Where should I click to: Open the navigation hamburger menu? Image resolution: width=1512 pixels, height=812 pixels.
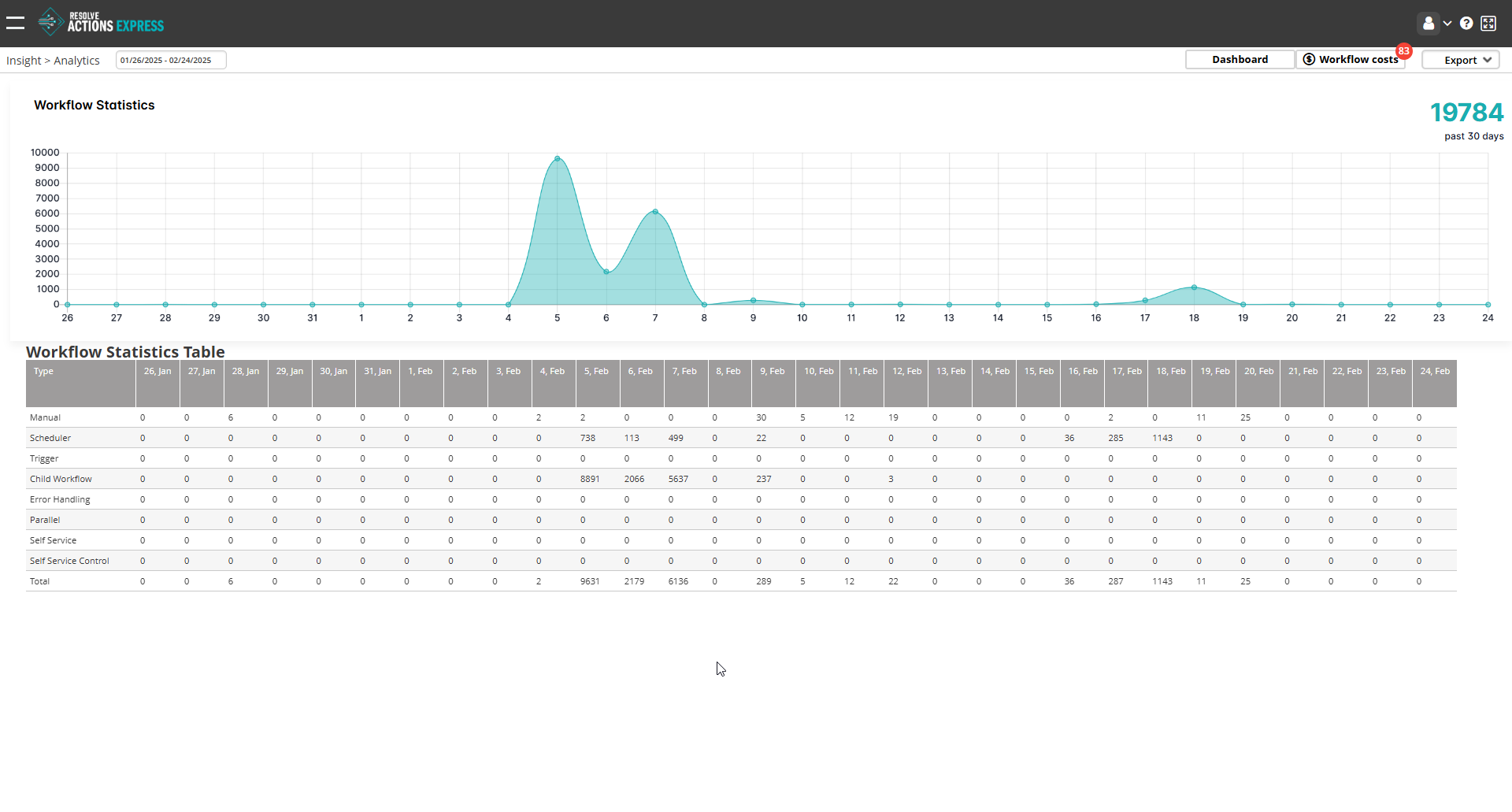[x=15, y=23]
